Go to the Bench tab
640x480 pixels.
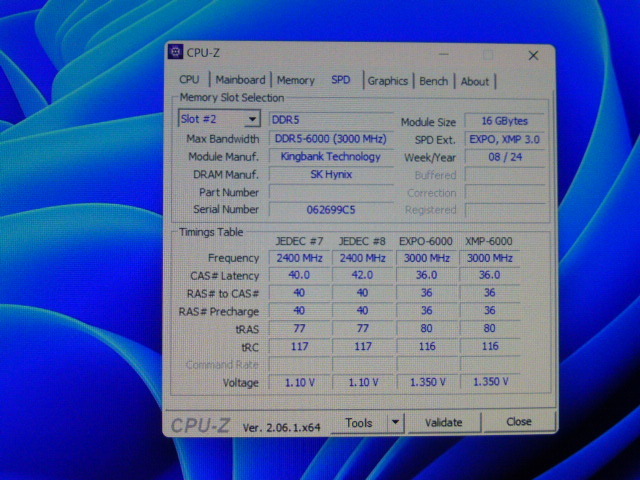(433, 81)
